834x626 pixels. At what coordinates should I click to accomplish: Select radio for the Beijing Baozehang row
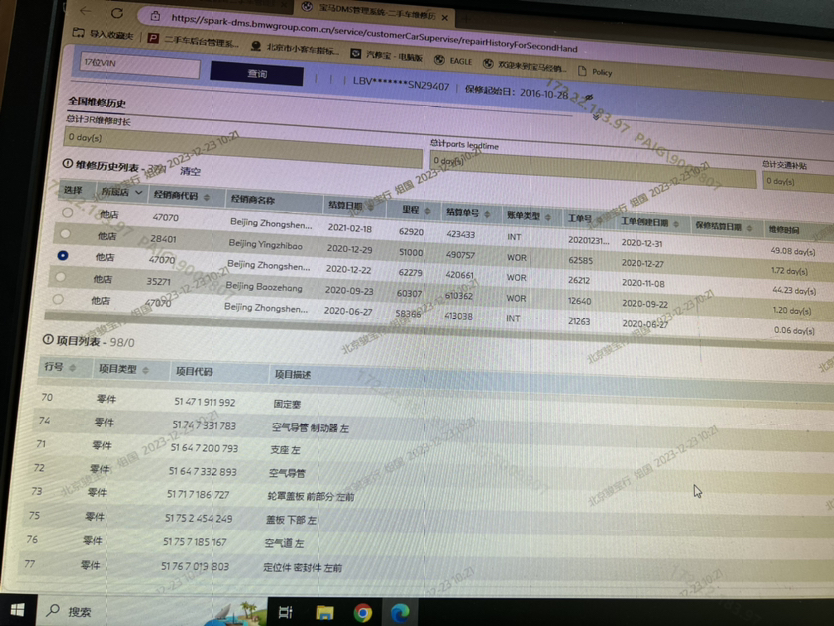tap(60, 277)
